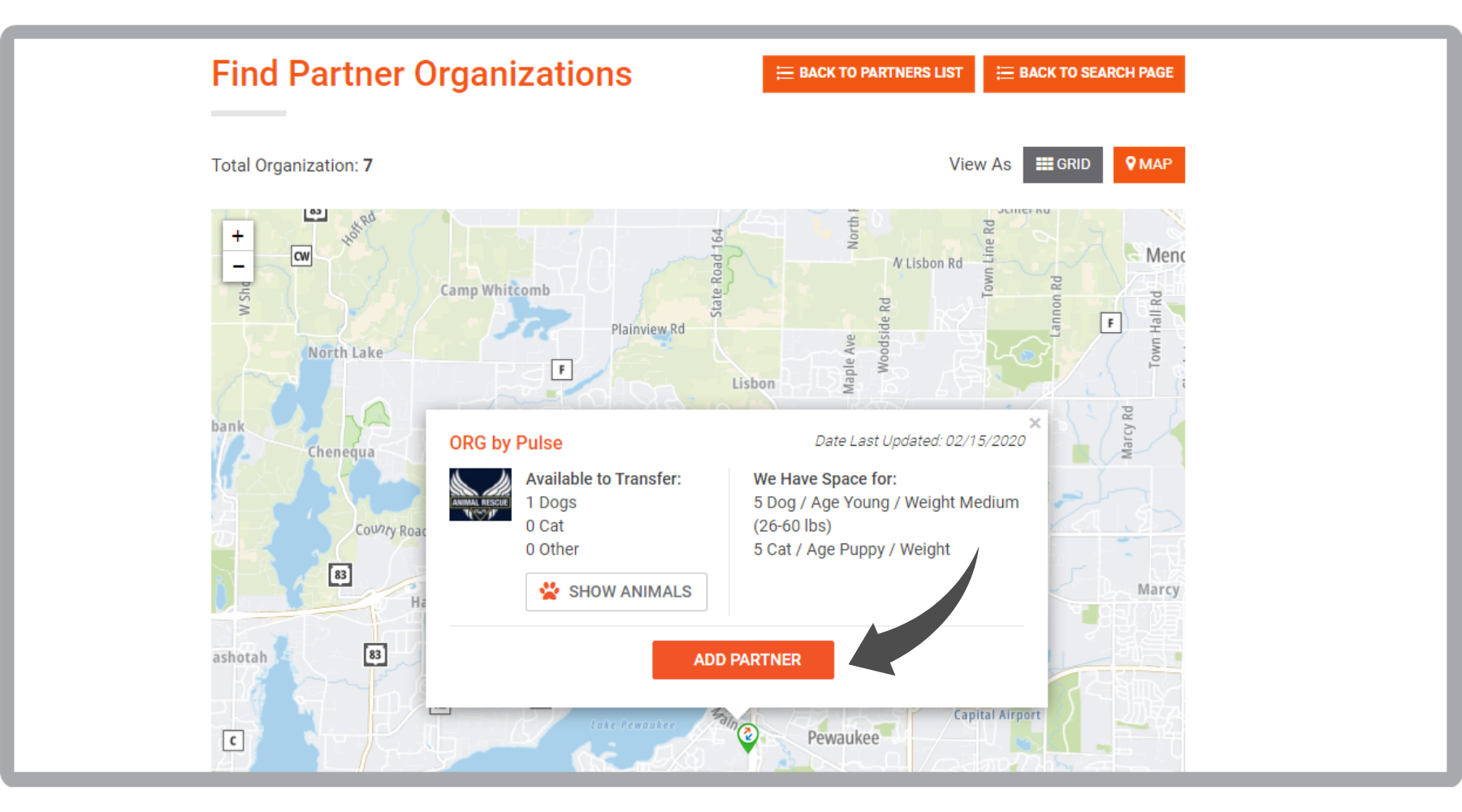Screen dimensions: 1462x812
Task: Click the 'Available to Transfer:' heading
Action: 603,479
